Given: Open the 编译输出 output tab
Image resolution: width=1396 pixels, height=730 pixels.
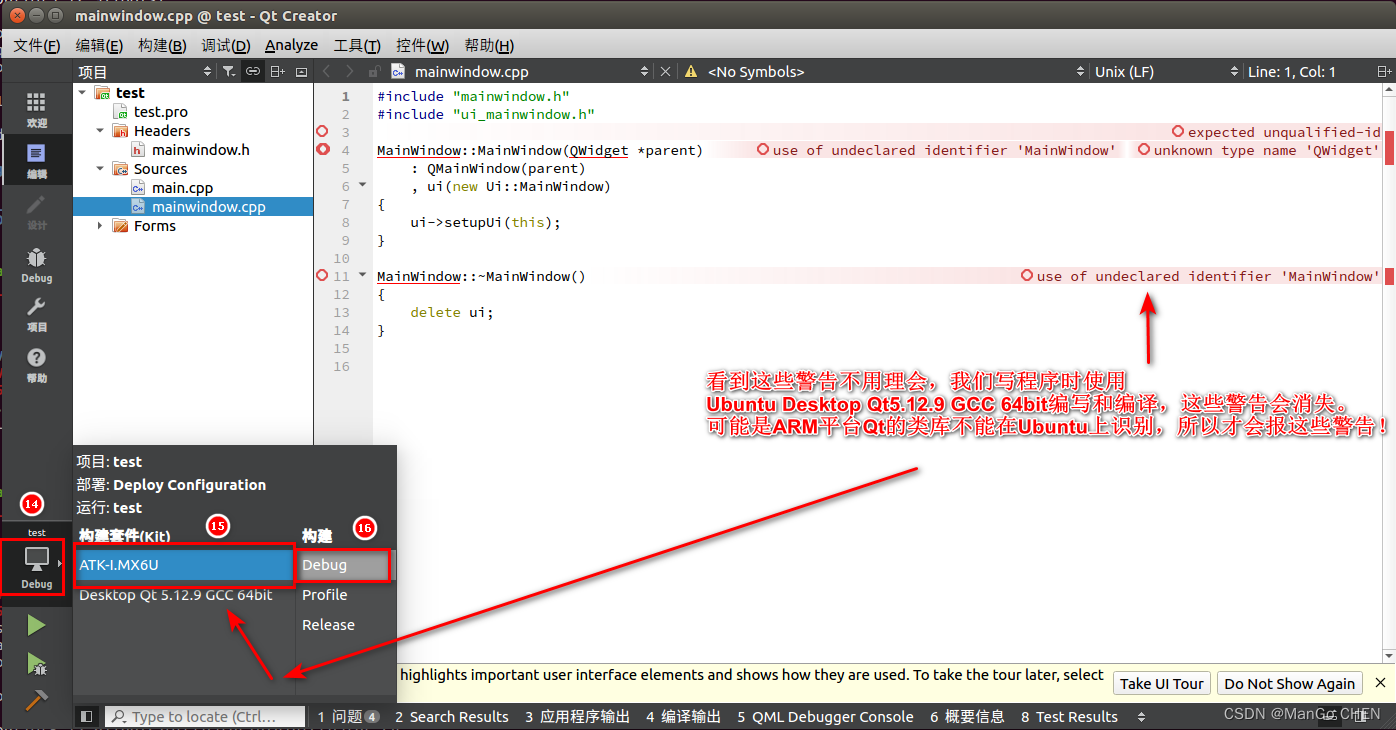Looking at the screenshot, I should [x=683, y=716].
